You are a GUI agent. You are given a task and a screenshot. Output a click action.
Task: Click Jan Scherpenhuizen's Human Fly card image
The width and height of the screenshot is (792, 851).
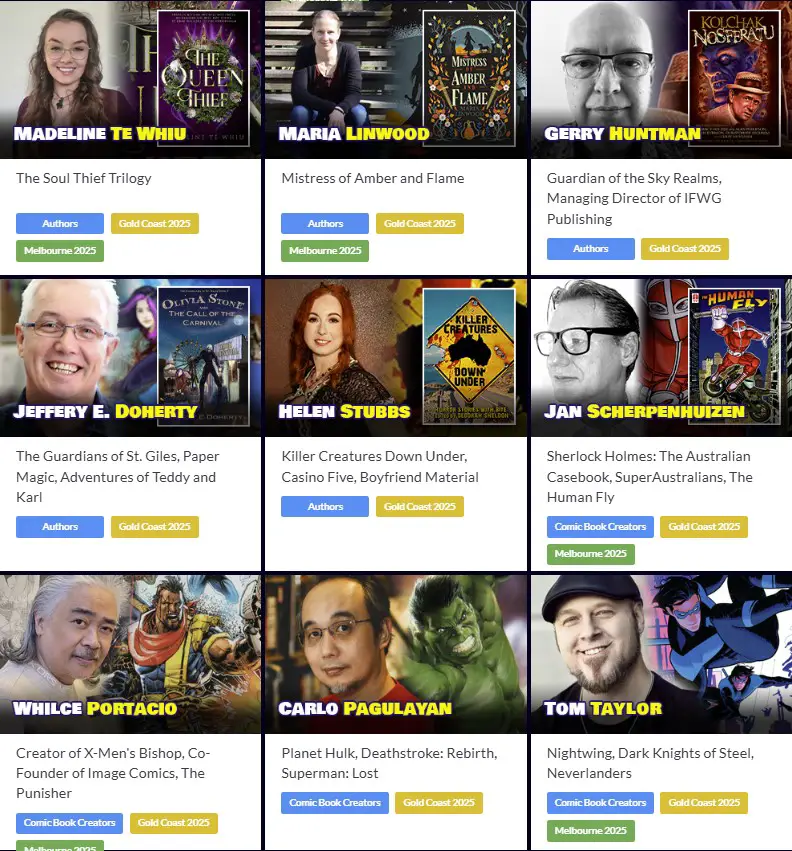pyautogui.click(x=661, y=358)
